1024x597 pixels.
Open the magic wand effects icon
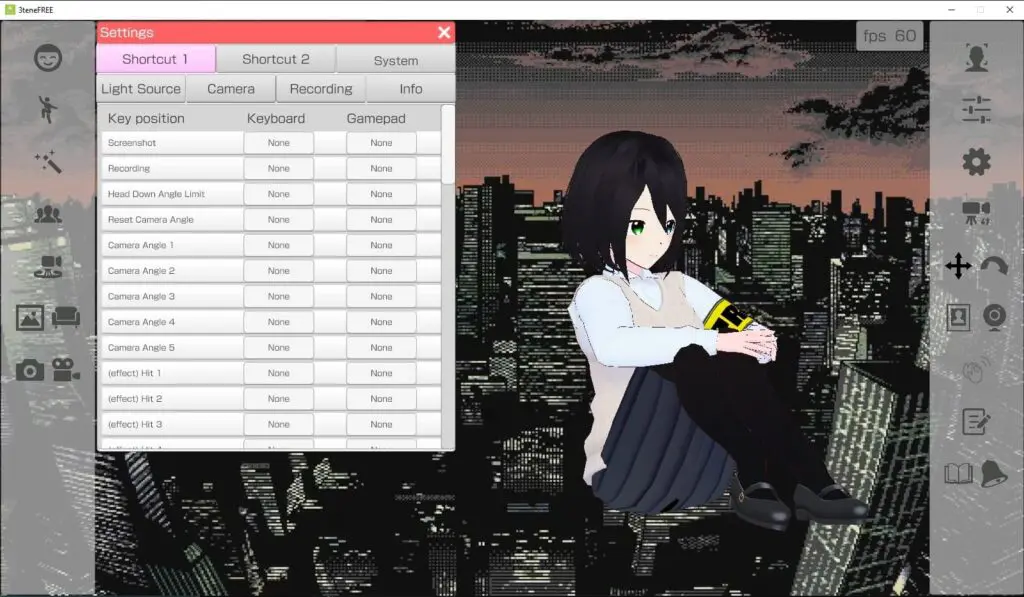pyautogui.click(x=48, y=161)
